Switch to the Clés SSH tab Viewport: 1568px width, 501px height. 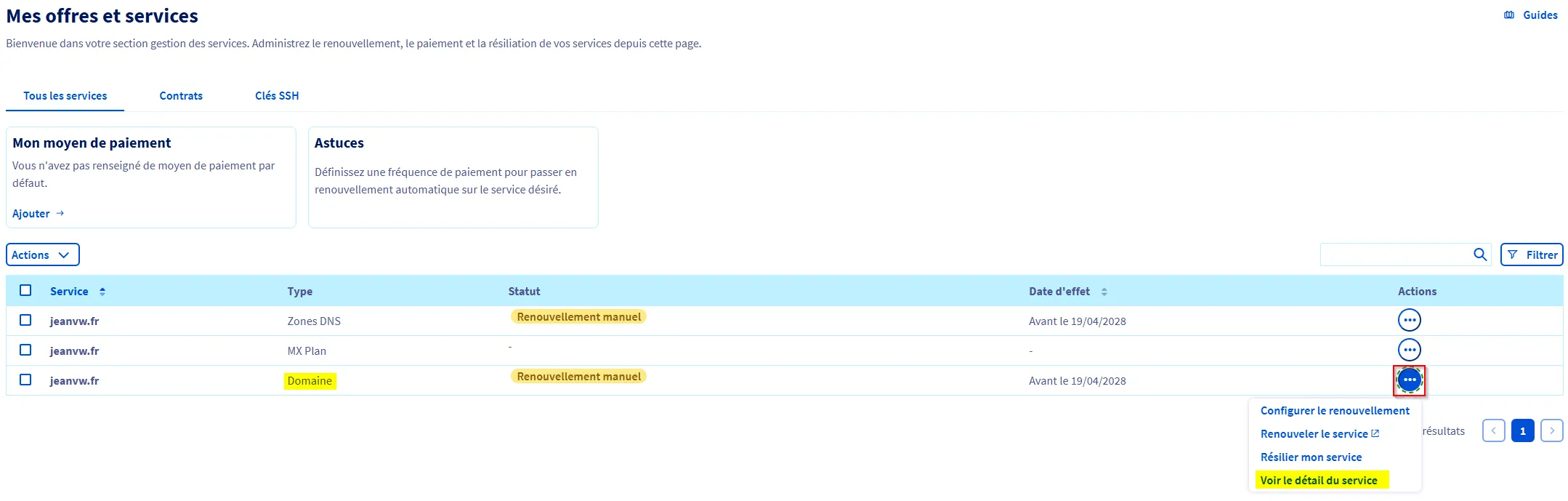[x=277, y=96]
